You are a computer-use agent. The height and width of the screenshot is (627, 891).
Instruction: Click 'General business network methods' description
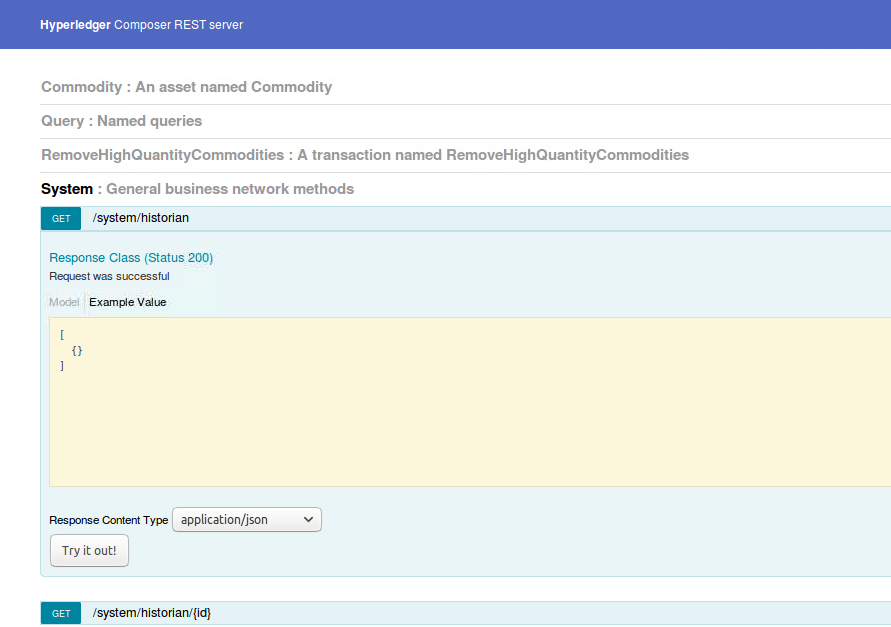(230, 189)
